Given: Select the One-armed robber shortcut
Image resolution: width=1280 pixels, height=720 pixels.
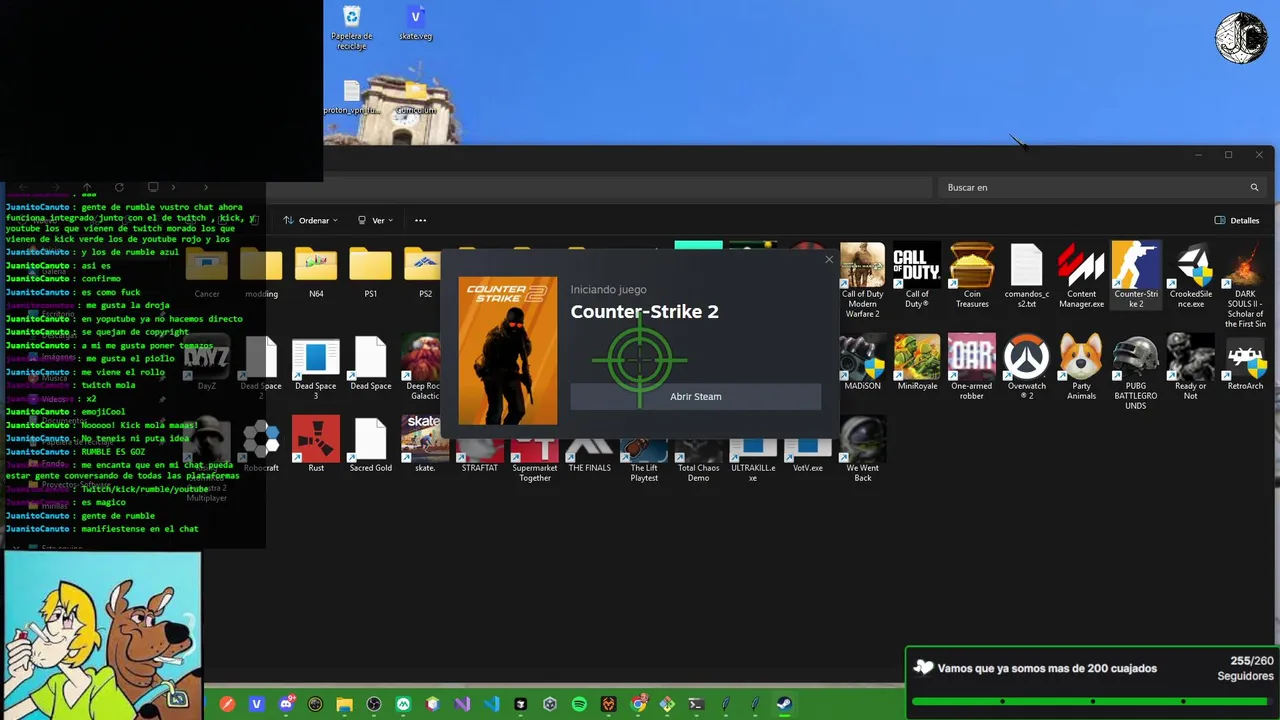Looking at the screenshot, I should click(972, 368).
